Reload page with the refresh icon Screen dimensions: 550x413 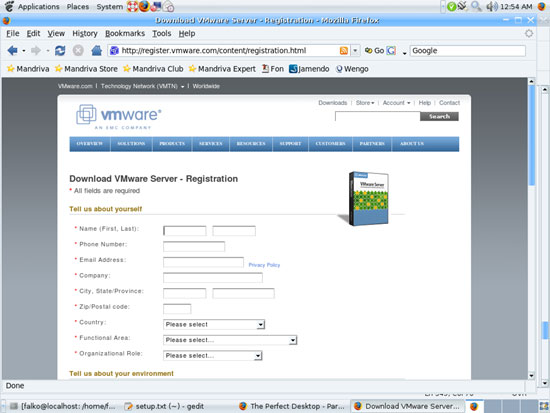click(60, 51)
